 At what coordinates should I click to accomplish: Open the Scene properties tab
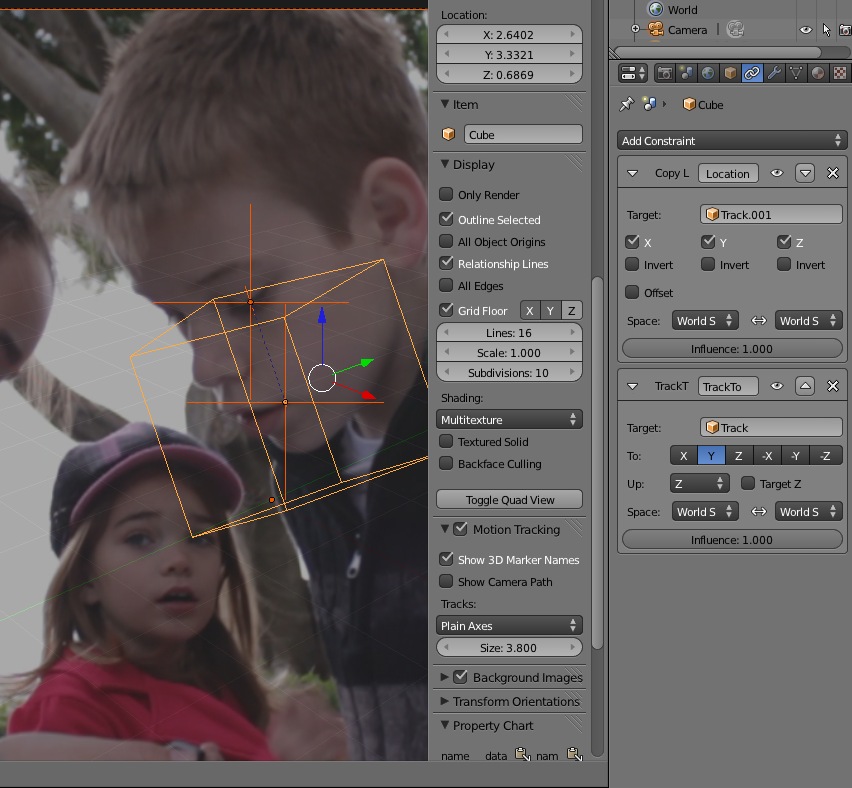point(686,73)
